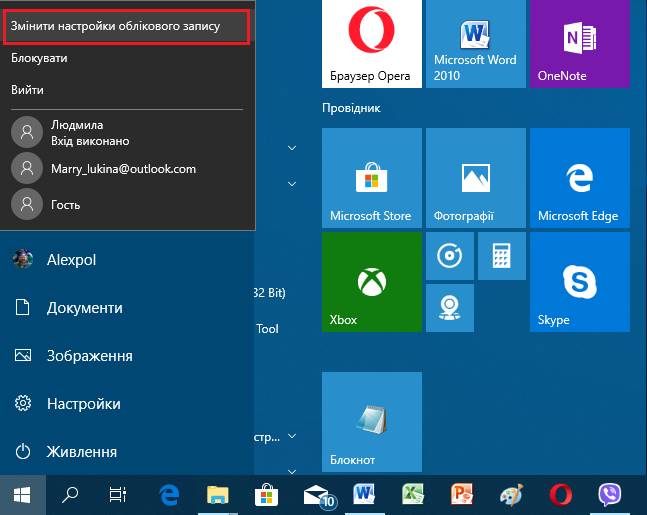The height and width of the screenshot is (515, 647).
Task: Open the Camera small tile
Action: (x=450, y=308)
